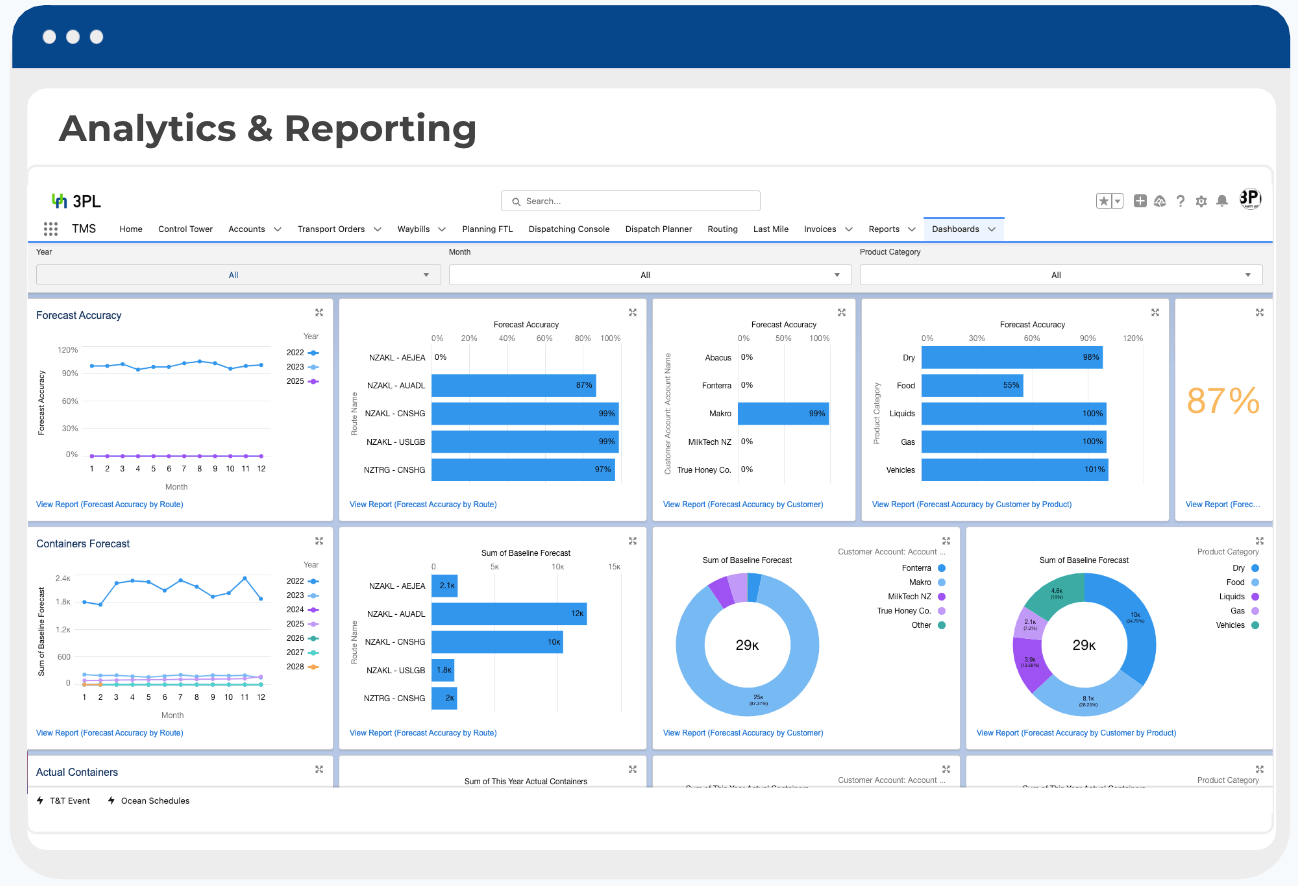The image size is (1298, 886).
Task: Open the Product Category filter dropdown
Action: [1060, 275]
